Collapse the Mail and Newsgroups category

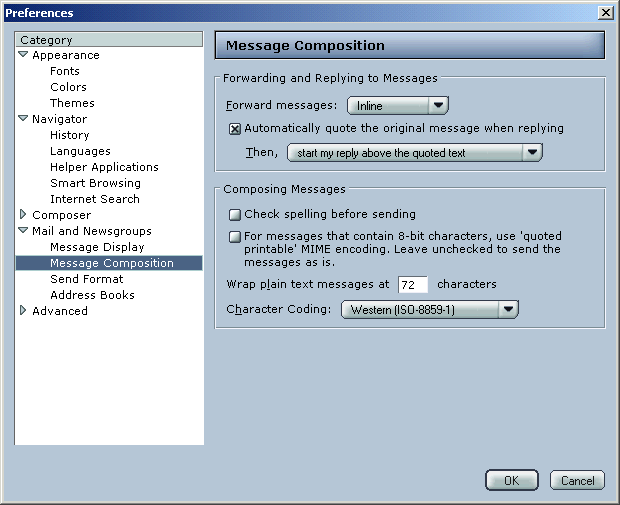click(23, 230)
